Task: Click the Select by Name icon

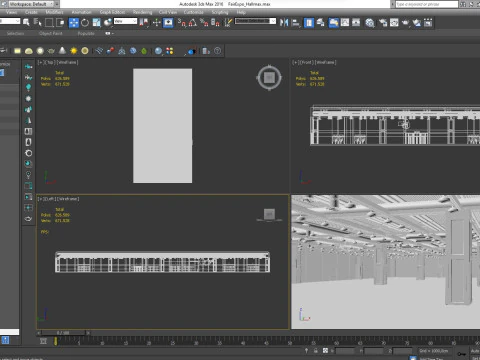Action: (37, 23)
